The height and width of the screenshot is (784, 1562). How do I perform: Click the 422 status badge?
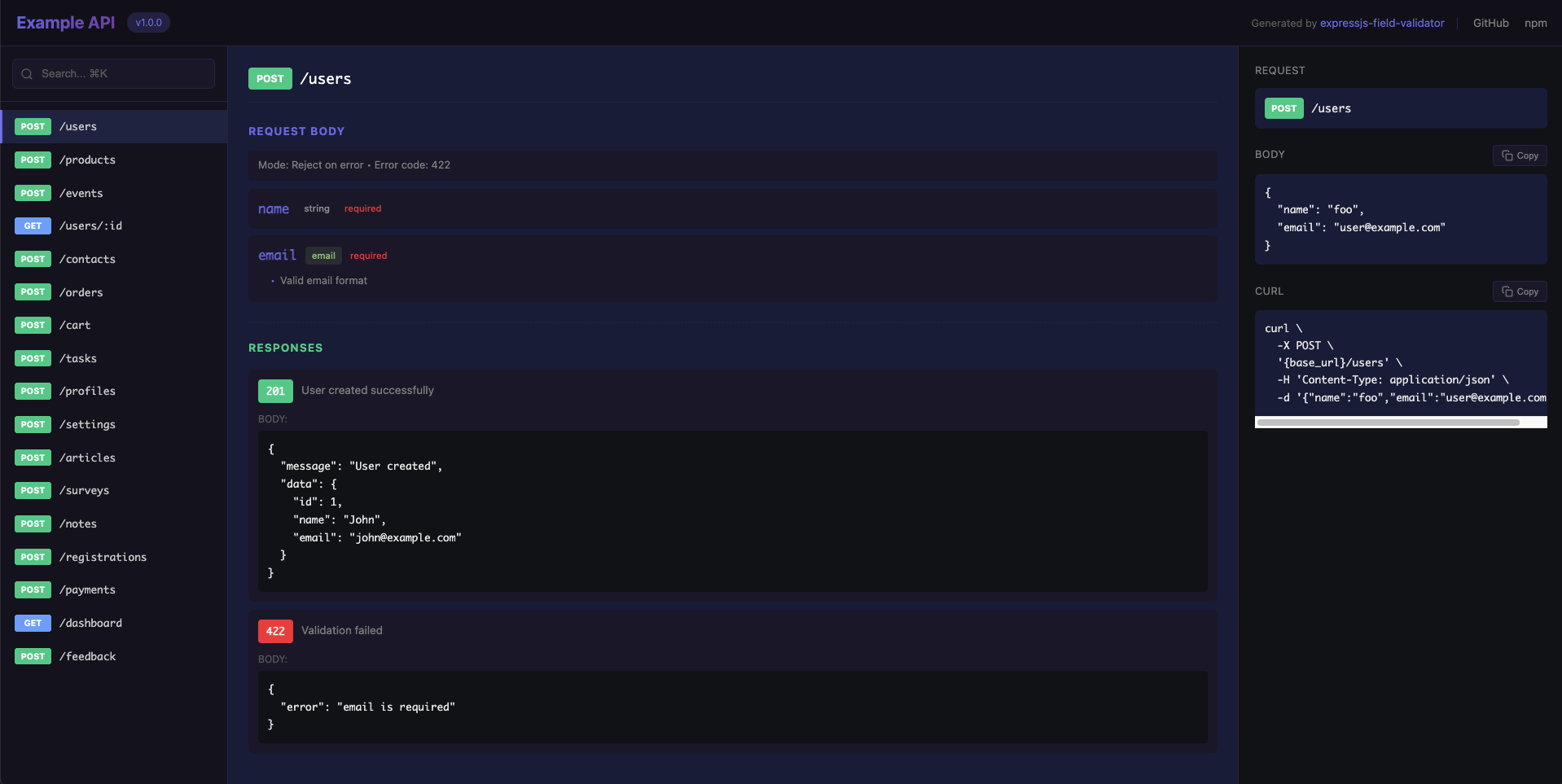(x=274, y=631)
